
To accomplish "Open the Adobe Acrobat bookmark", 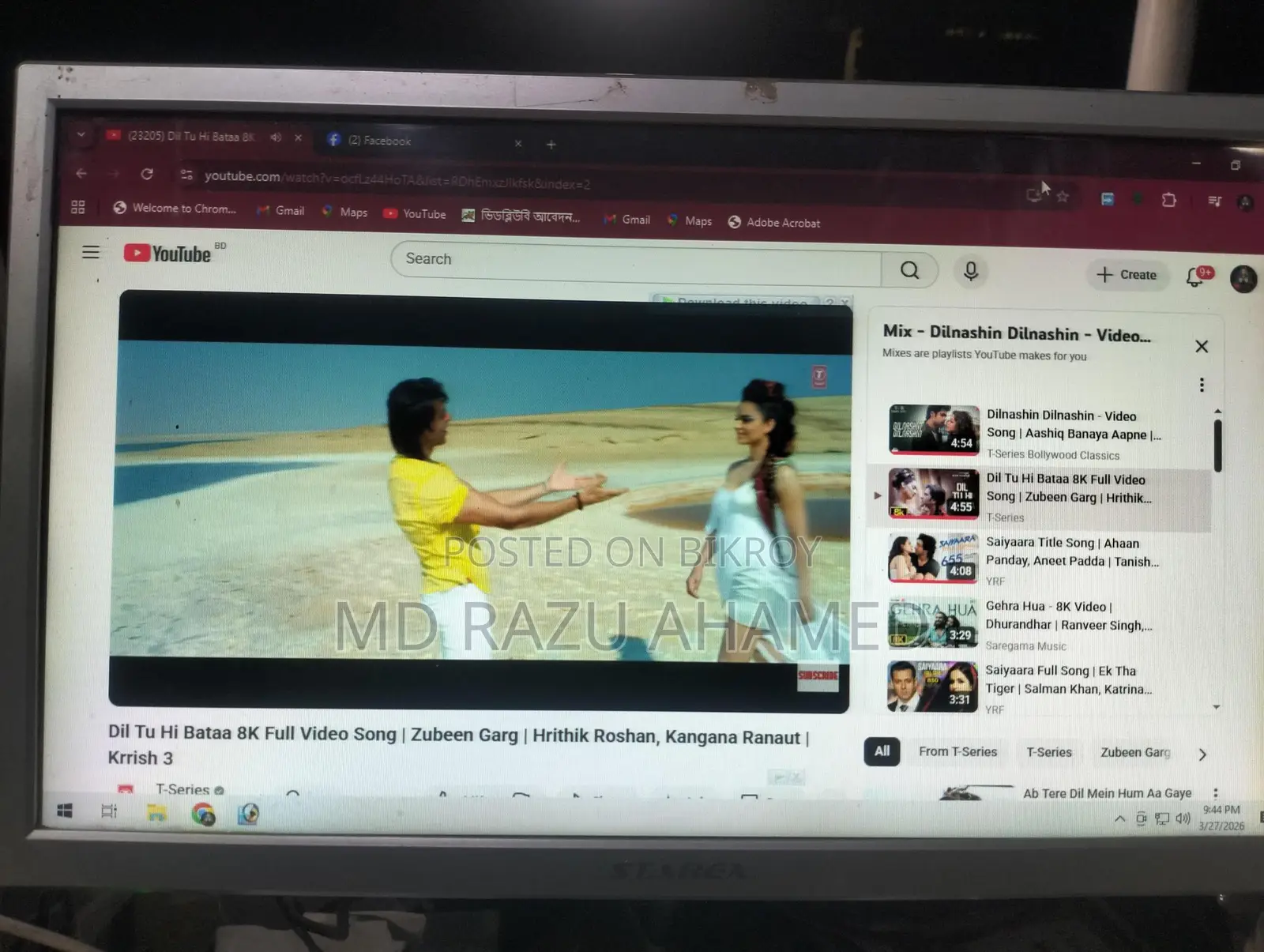I will tap(774, 223).
